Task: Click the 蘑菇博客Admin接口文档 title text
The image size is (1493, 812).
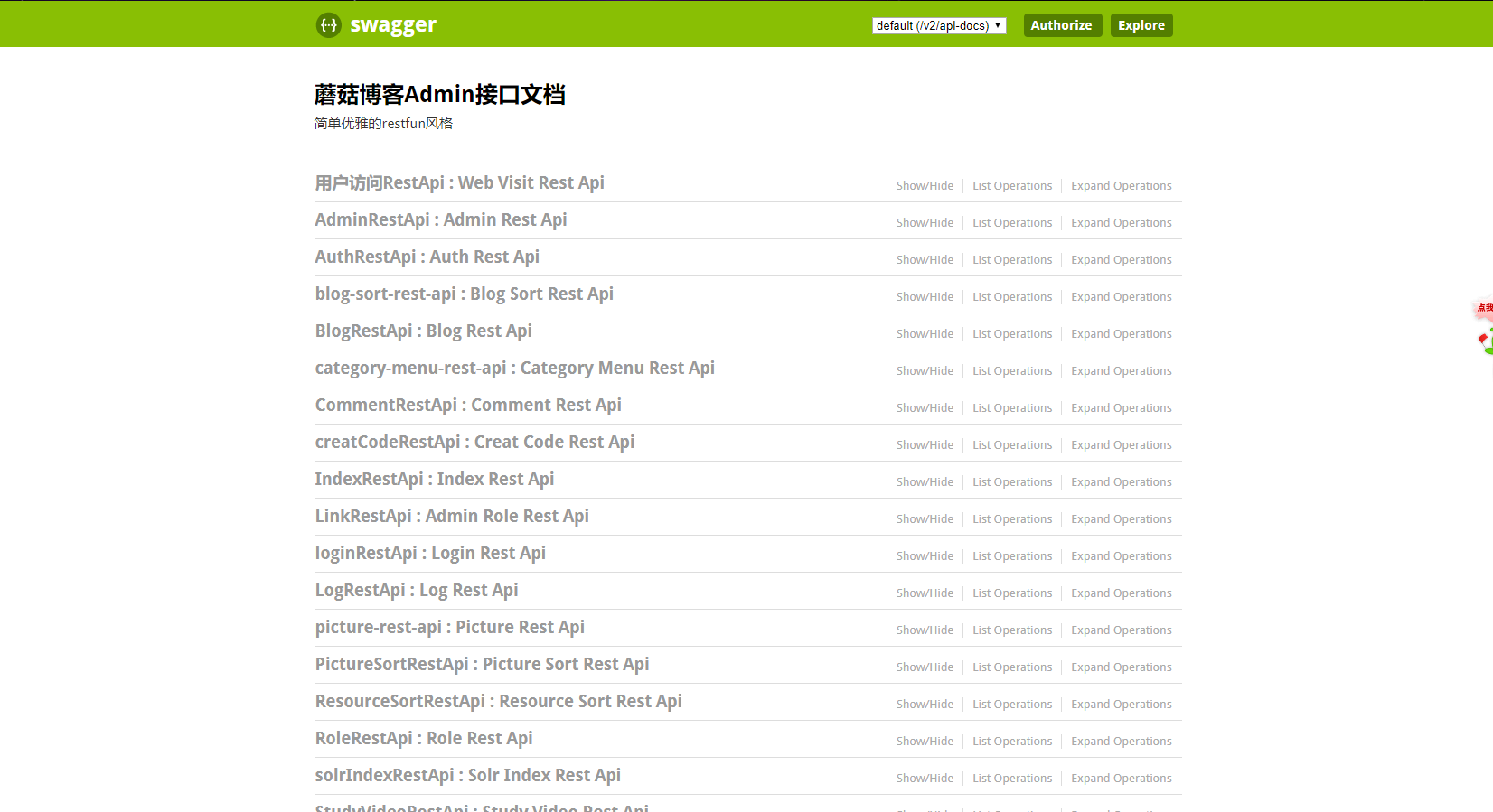Action: click(x=440, y=95)
